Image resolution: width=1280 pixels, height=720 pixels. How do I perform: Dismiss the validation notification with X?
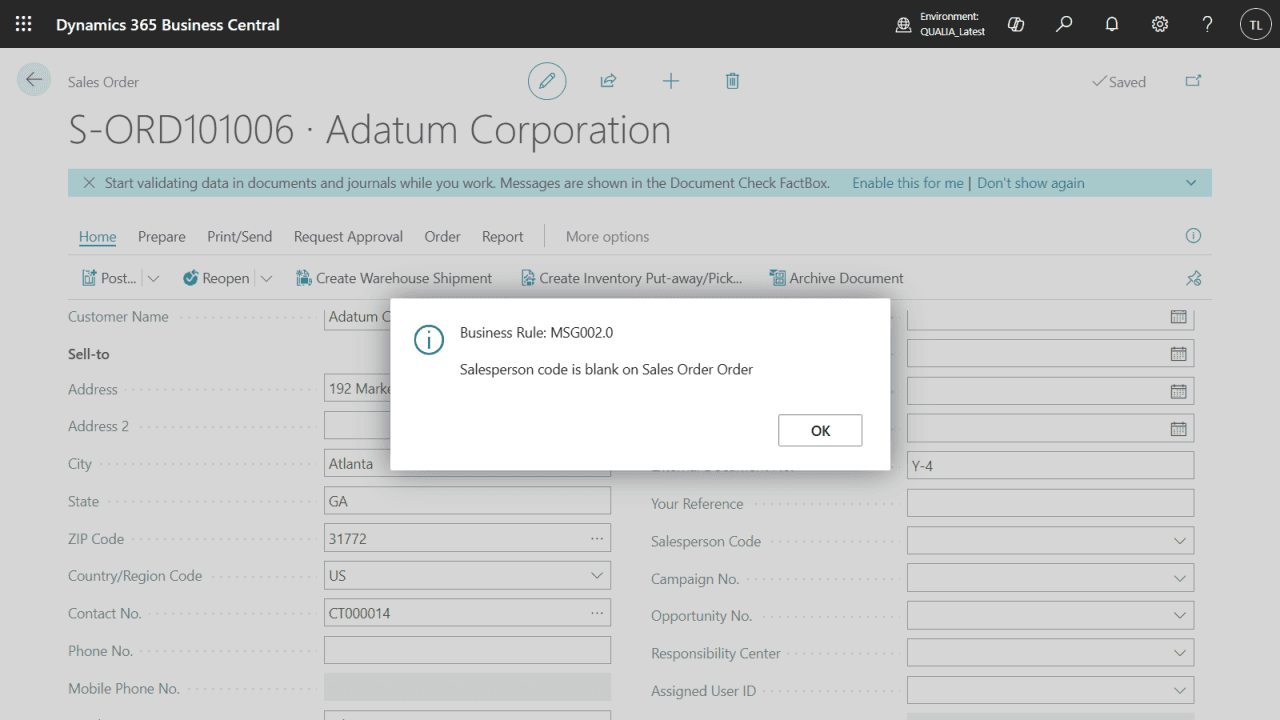[x=89, y=183]
